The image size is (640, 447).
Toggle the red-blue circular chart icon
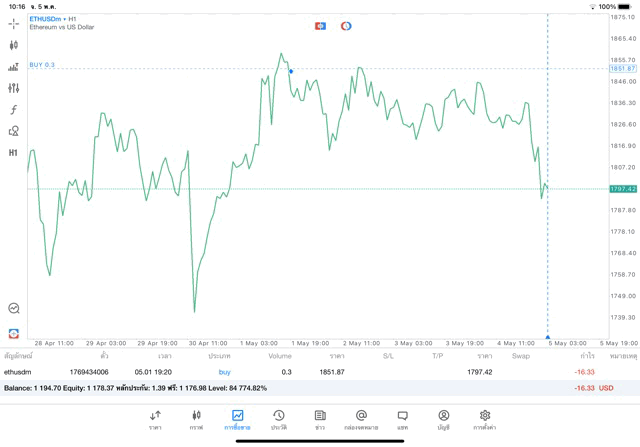(346, 26)
